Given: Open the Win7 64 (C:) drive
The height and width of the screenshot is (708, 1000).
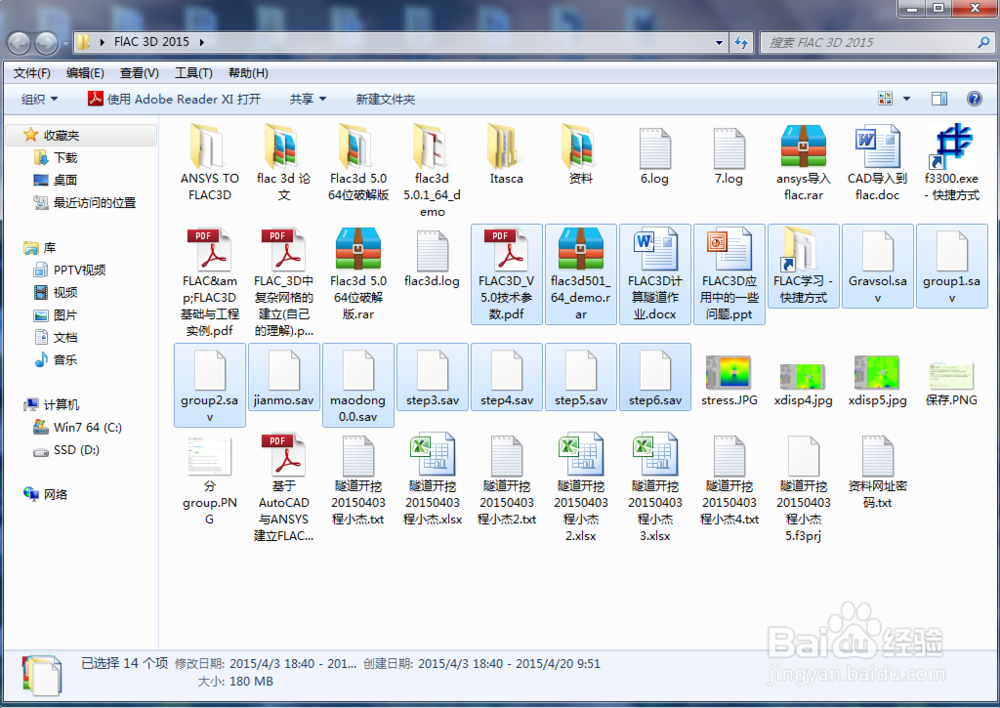Looking at the screenshot, I should [x=77, y=427].
